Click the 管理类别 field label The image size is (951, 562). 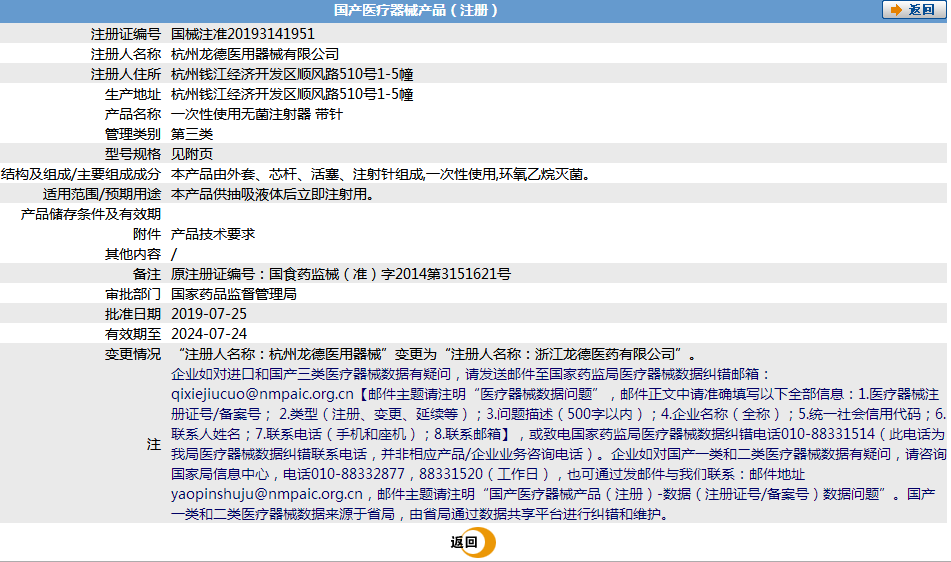[x=133, y=134]
